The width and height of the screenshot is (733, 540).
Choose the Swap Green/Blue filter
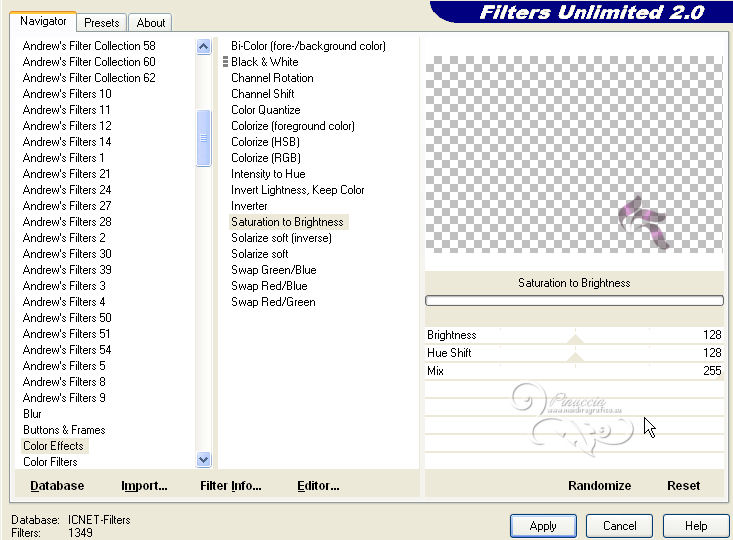click(x=273, y=270)
